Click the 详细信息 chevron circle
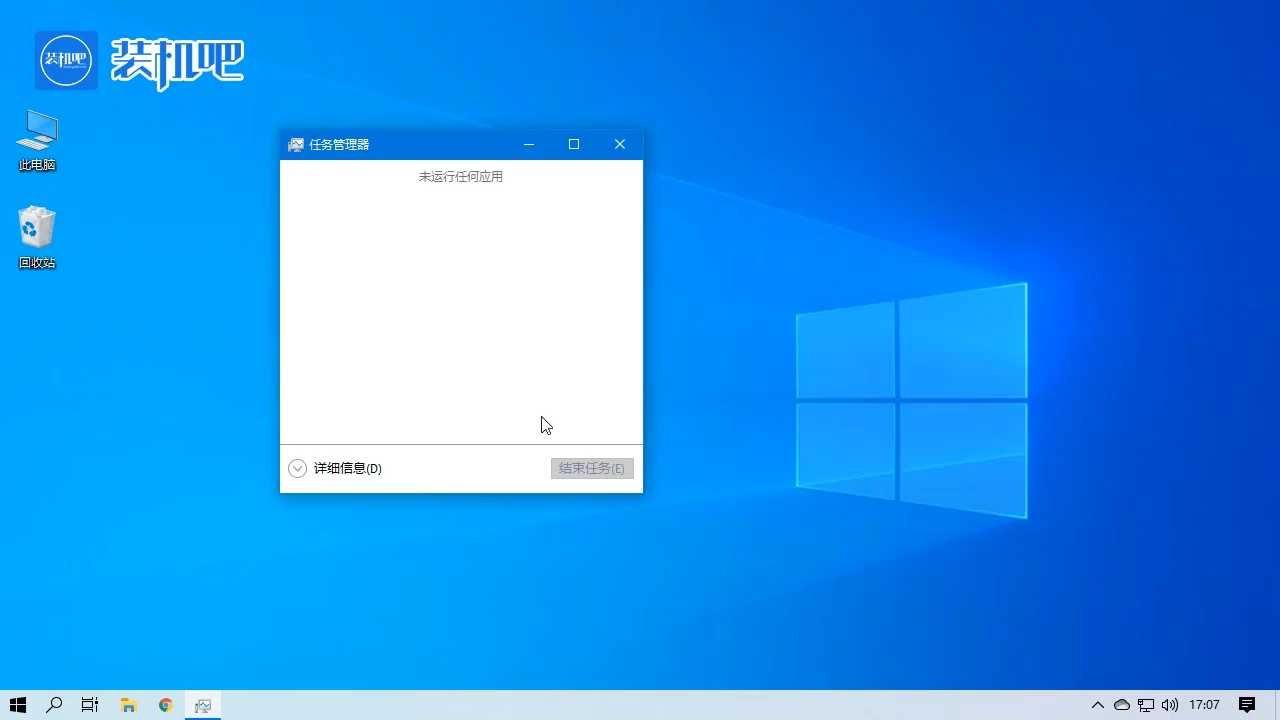Viewport: 1280px width, 720px height. pyautogui.click(x=297, y=468)
